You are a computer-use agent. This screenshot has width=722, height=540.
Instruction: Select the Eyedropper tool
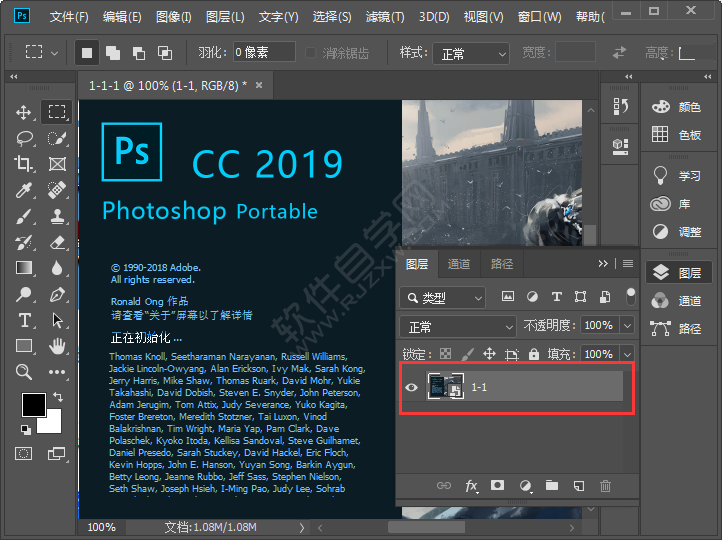pos(25,190)
